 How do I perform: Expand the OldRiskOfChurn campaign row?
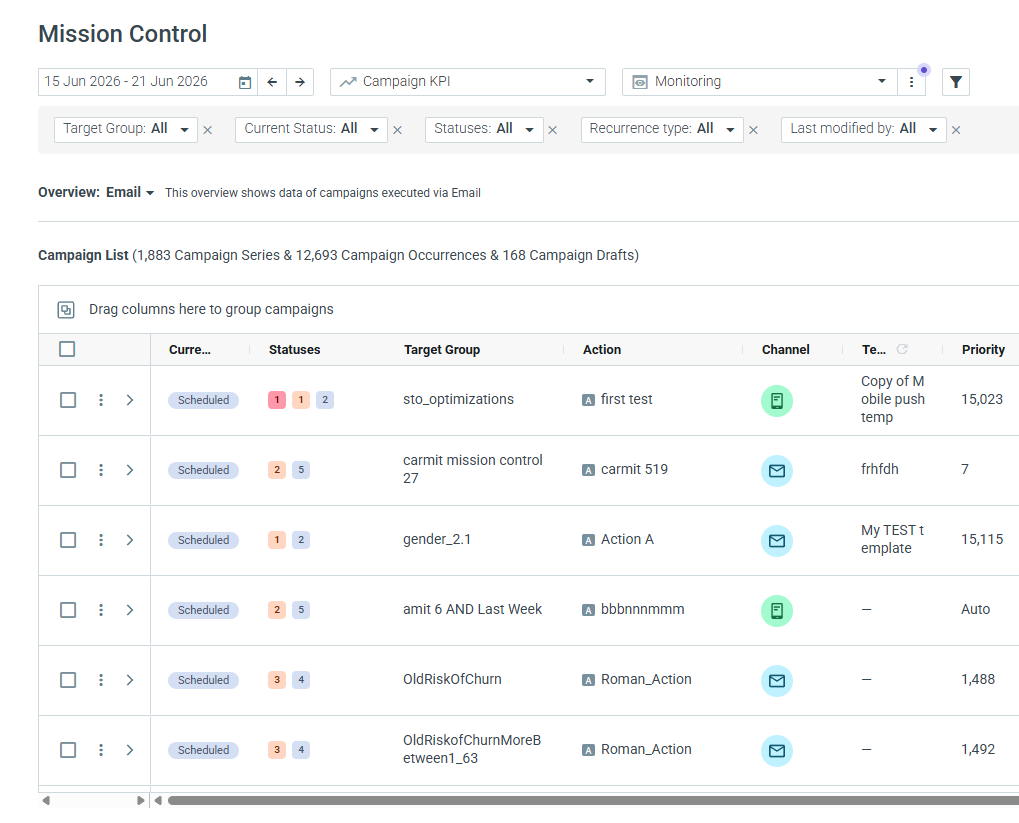click(x=130, y=680)
